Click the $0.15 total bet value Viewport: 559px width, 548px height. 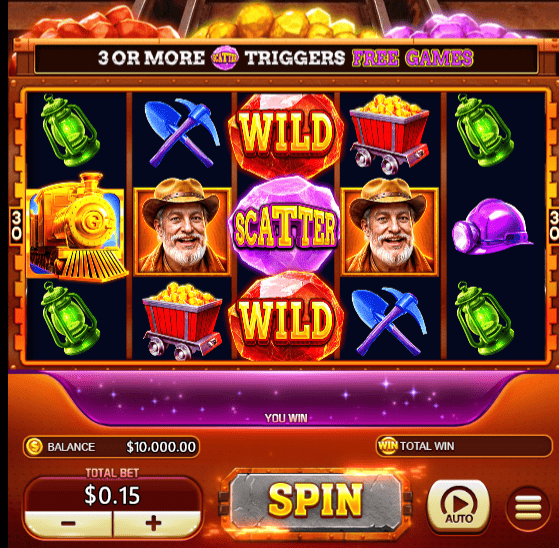(x=112, y=495)
